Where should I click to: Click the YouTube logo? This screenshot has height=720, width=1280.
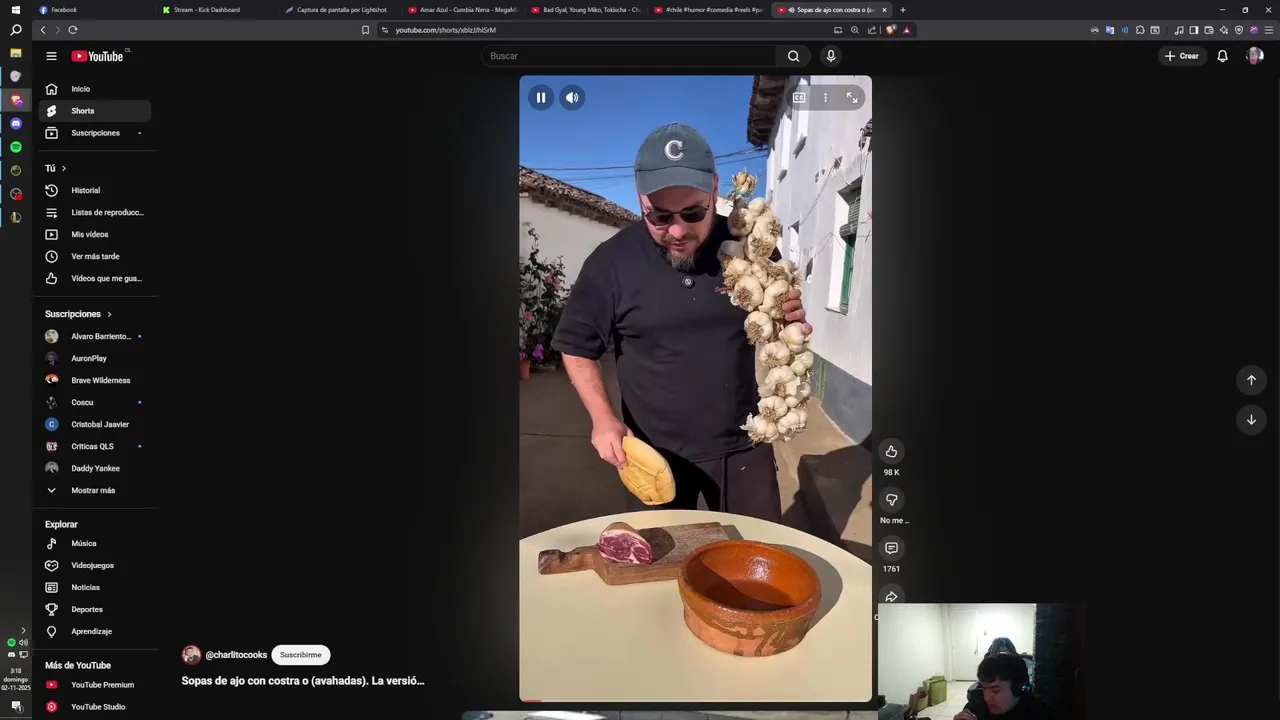point(97,56)
